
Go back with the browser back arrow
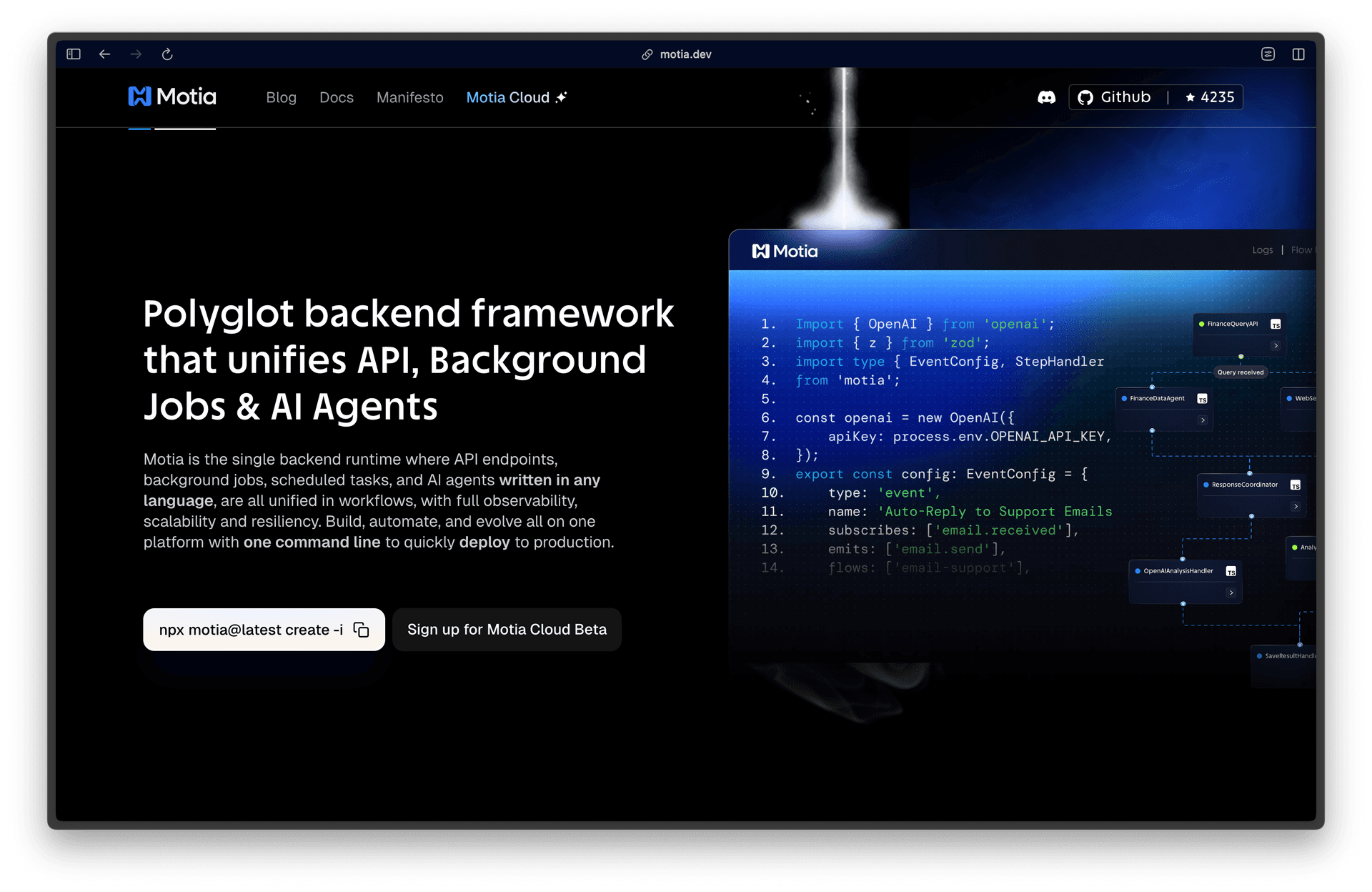(x=105, y=54)
